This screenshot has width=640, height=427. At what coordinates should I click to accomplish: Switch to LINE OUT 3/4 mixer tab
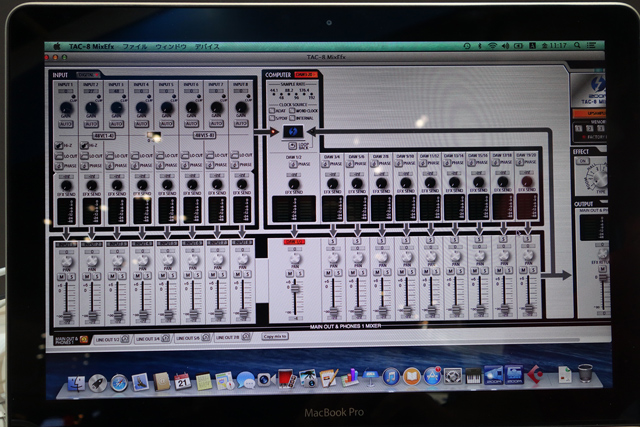pos(152,338)
